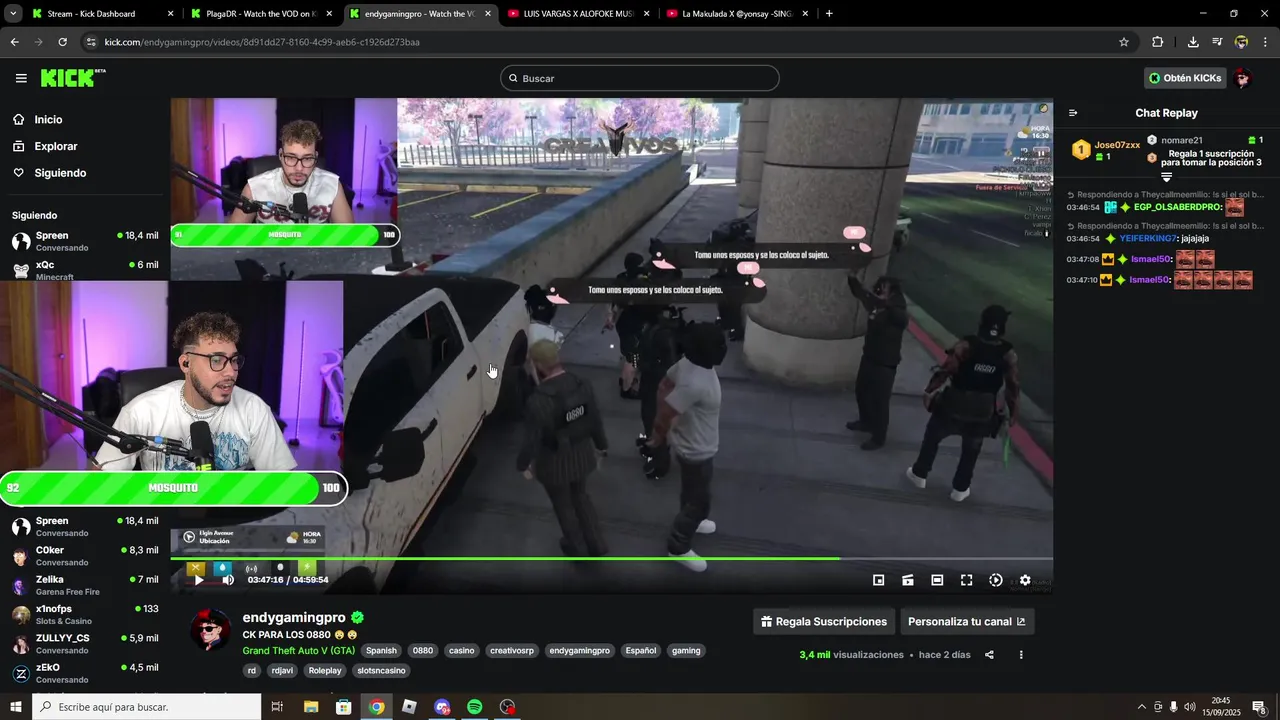Toggle theater mode
Image resolution: width=1280 pixels, height=720 pixels.
click(937, 580)
